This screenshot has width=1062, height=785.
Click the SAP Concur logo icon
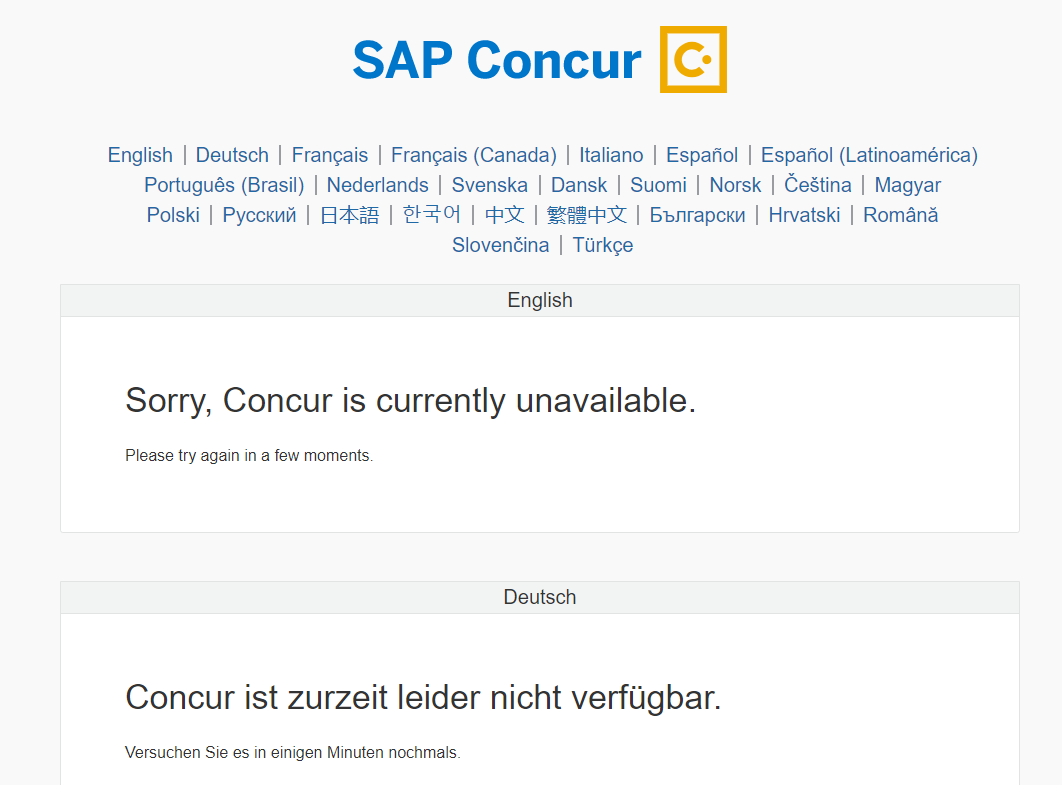pos(693,59)
